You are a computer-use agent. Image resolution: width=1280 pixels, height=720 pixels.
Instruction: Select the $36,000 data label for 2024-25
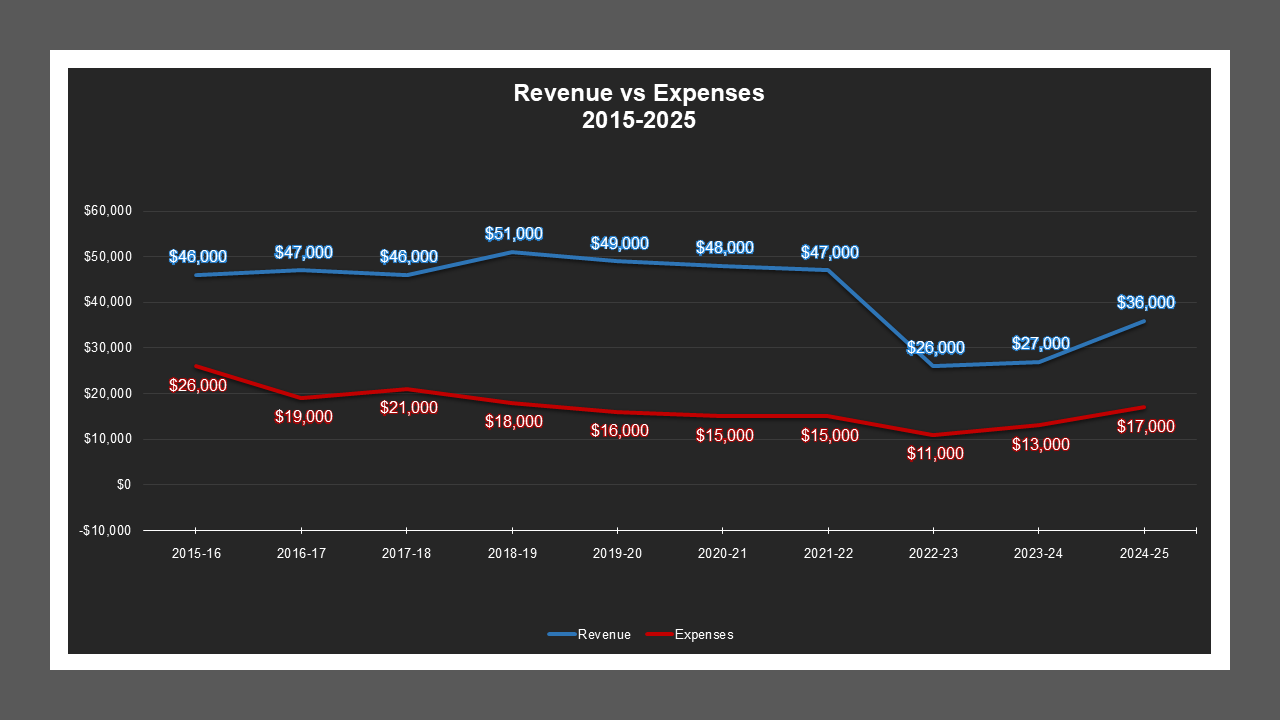tap(1145, 300)
